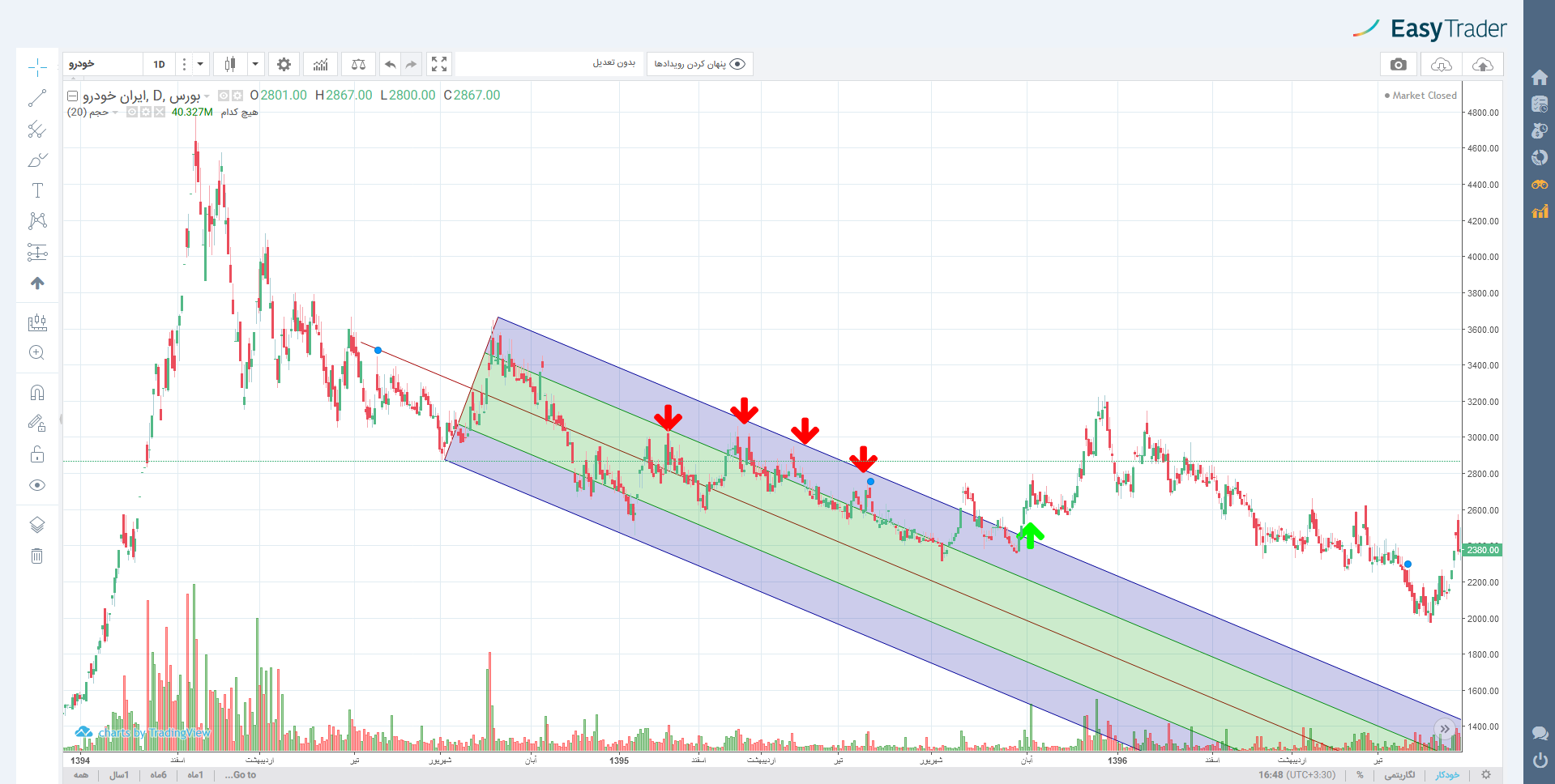Open the binoculars watchlist icon
The width and height of the screenshot is (1555, 784).
tap(1540, 185)
